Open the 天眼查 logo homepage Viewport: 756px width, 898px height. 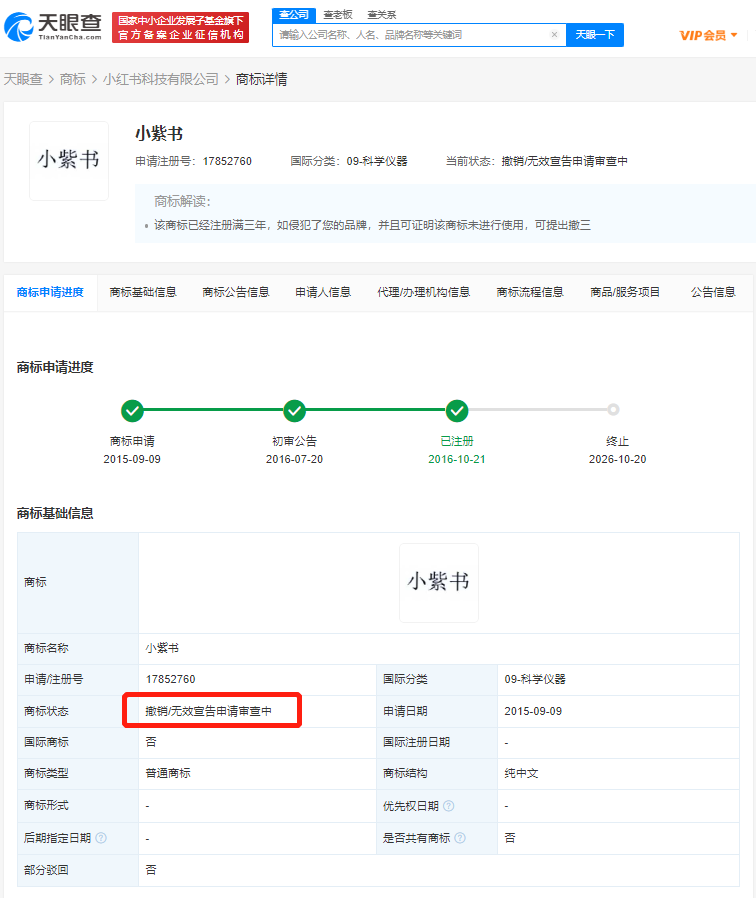tap(53, 26)
